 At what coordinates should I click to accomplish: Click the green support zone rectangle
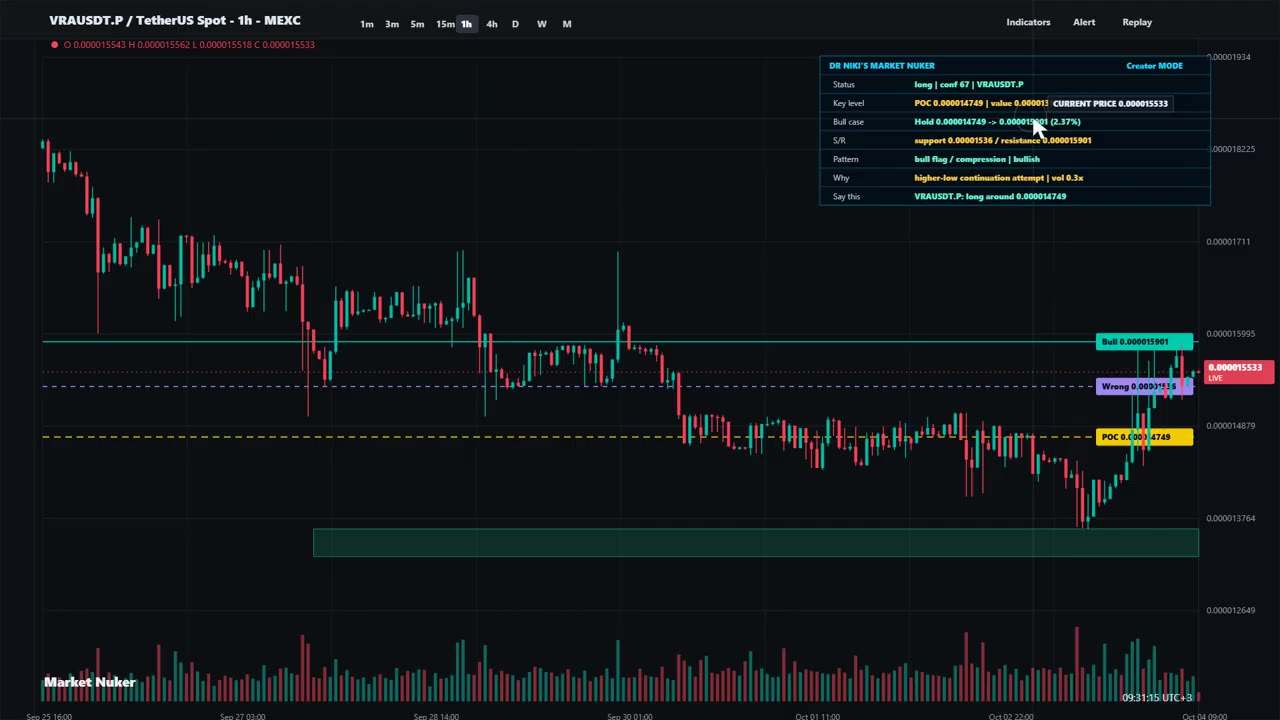point(756,543)
